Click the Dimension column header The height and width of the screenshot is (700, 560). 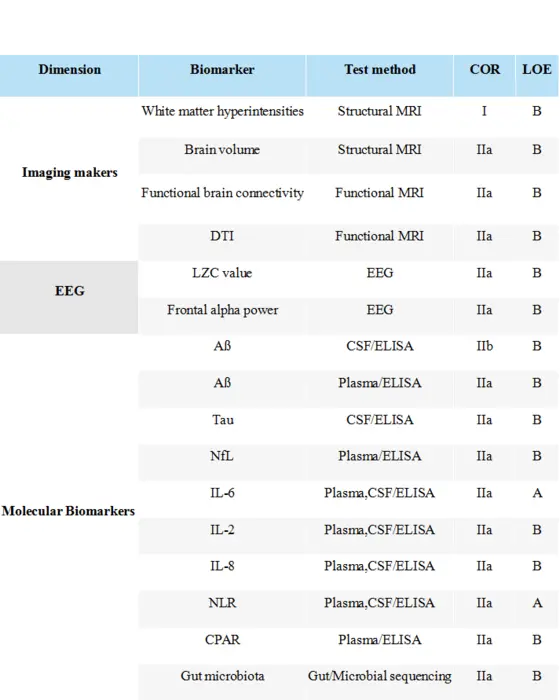tap(69, 75)
